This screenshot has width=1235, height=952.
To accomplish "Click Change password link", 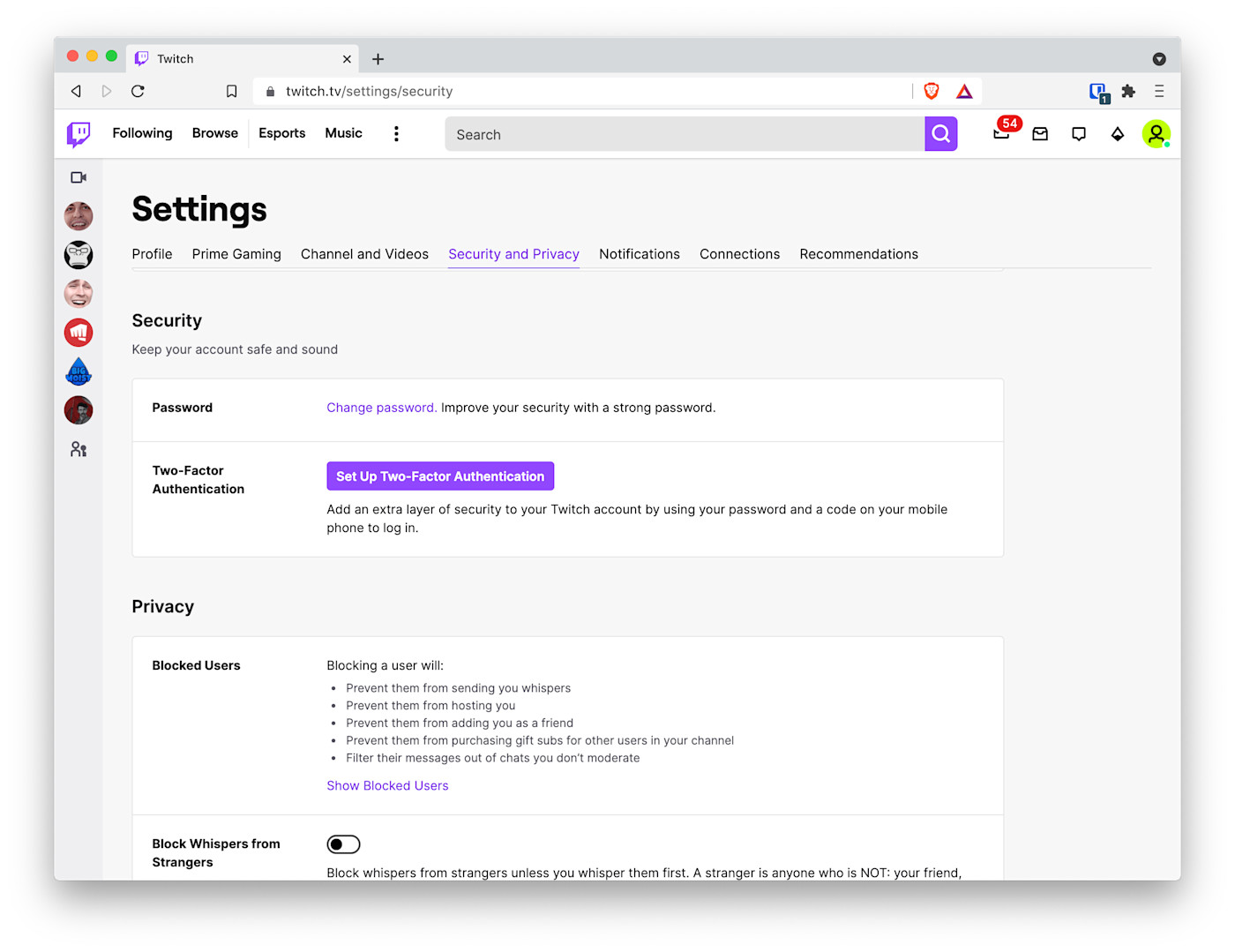I will 380,407.
